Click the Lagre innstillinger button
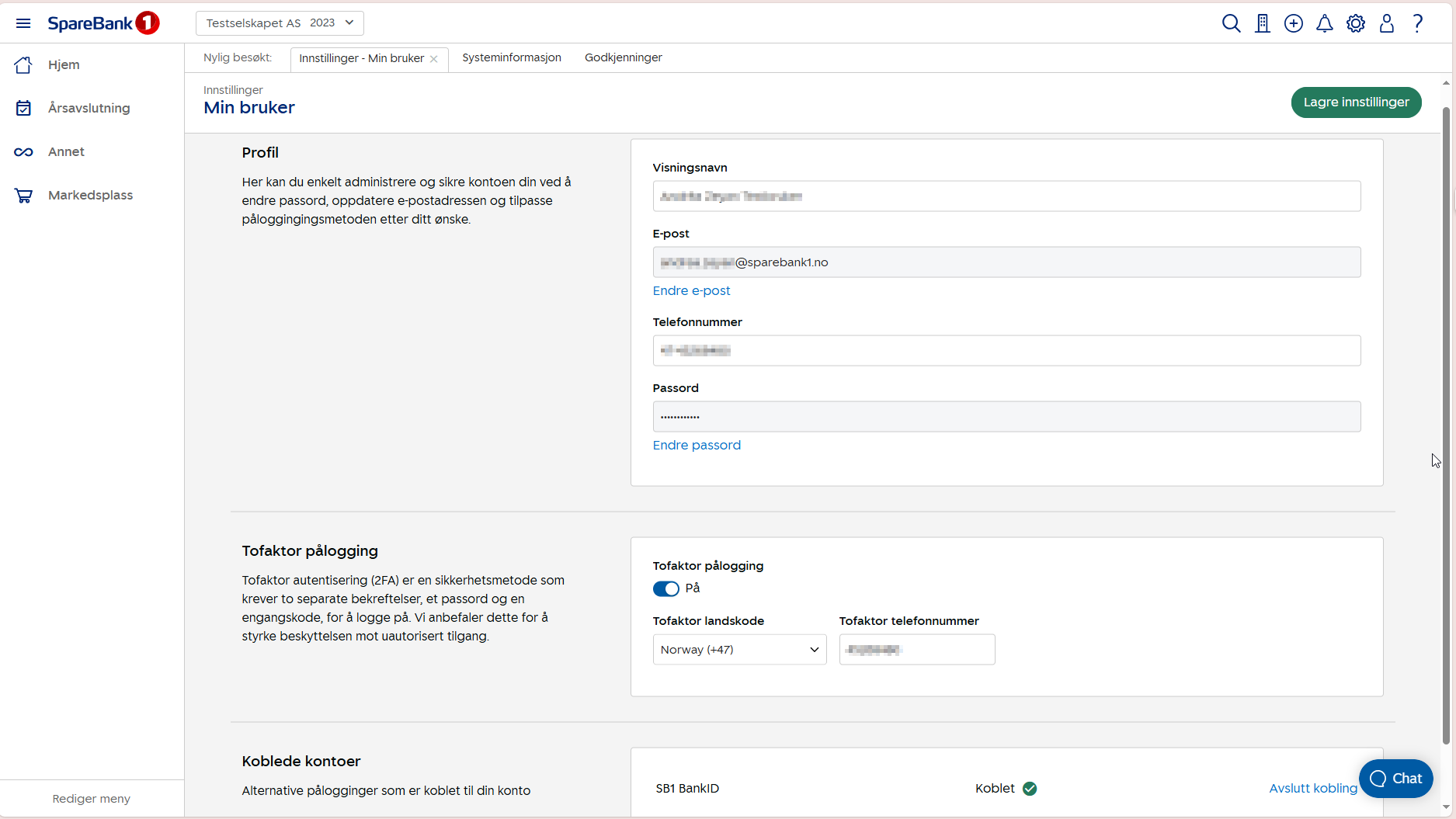Viewport: 1456px width, 819px height. [1356, 102]
